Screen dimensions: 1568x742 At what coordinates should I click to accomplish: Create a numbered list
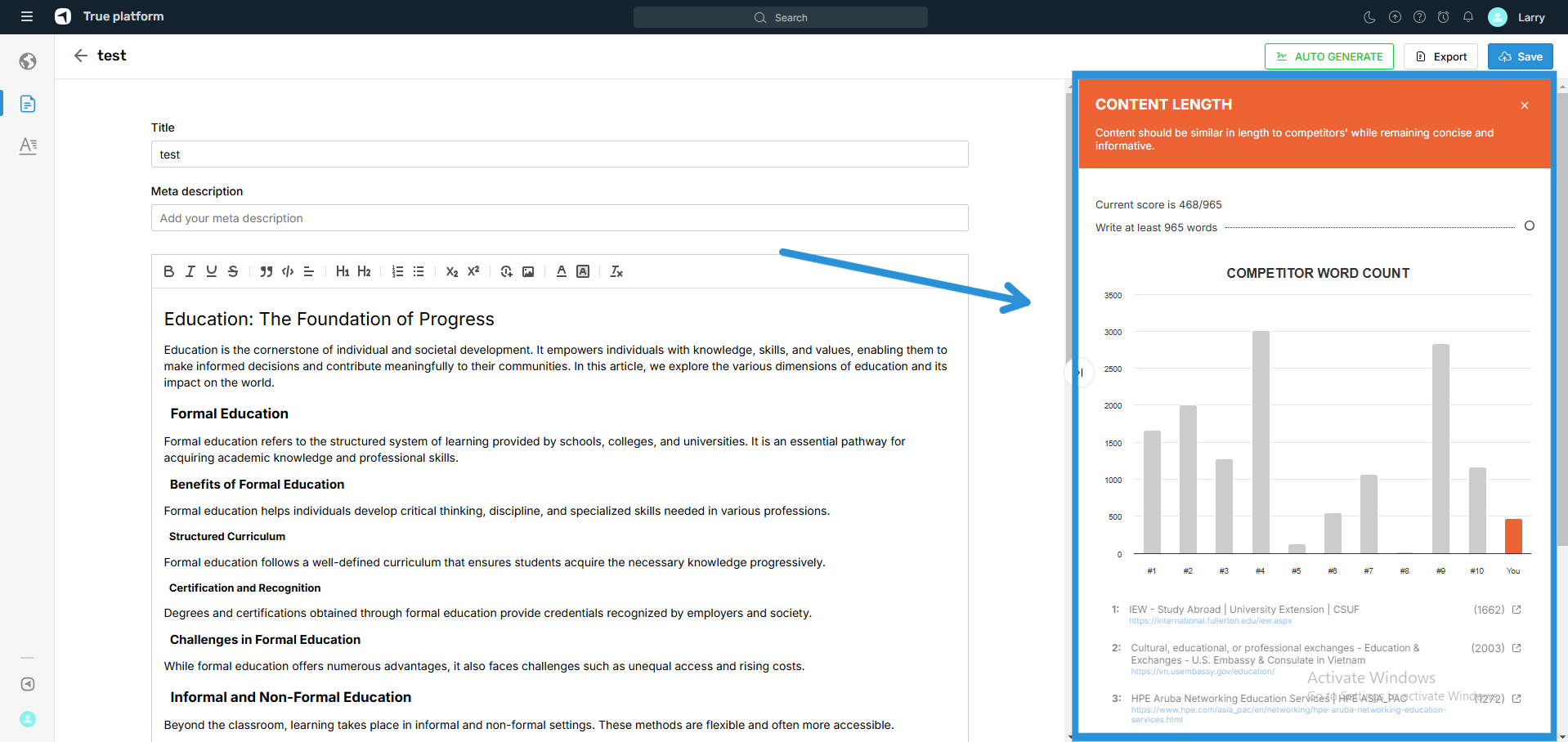[x=397, y=271]
